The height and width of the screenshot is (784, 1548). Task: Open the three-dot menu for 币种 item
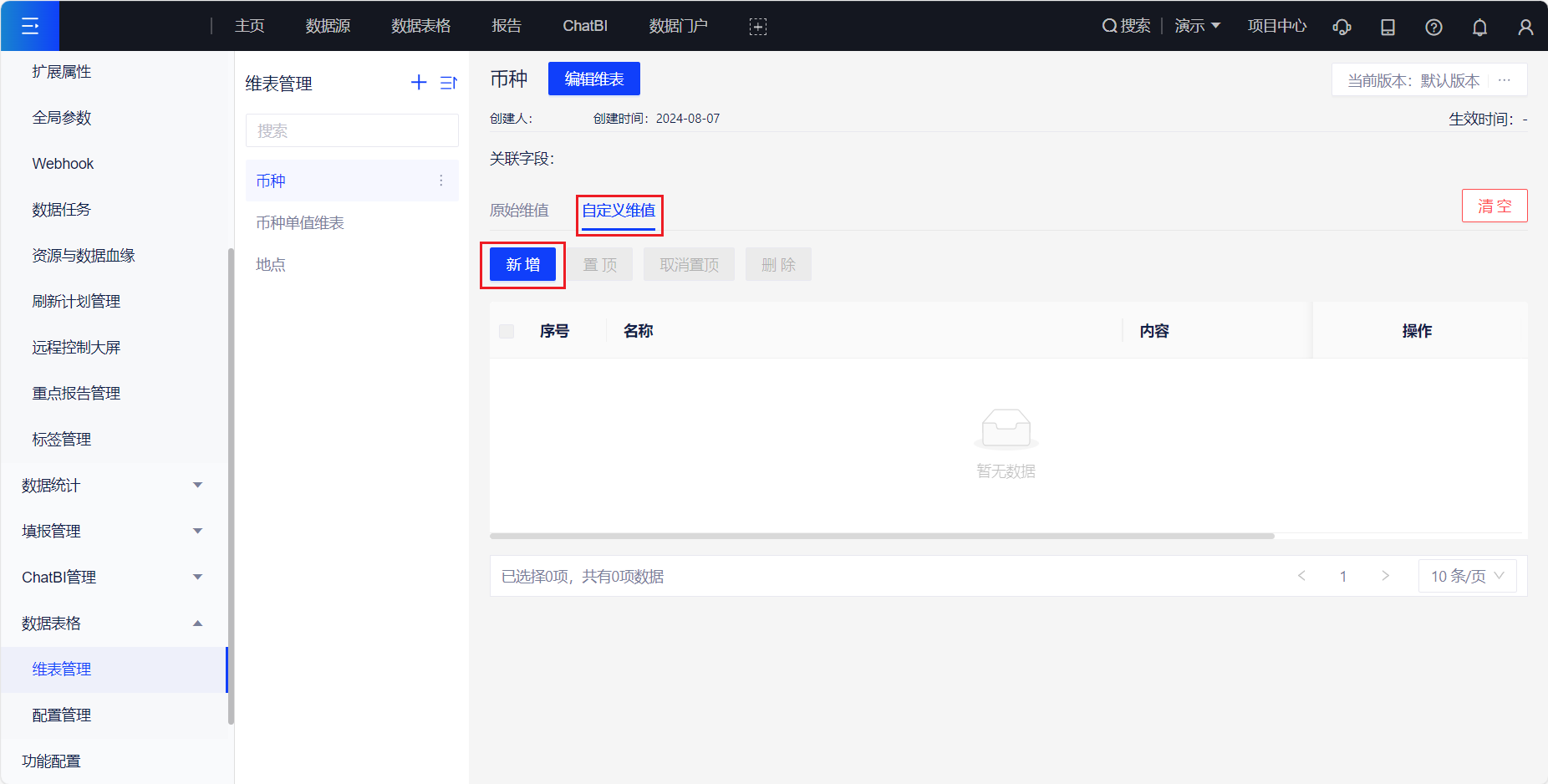point(441,181)
